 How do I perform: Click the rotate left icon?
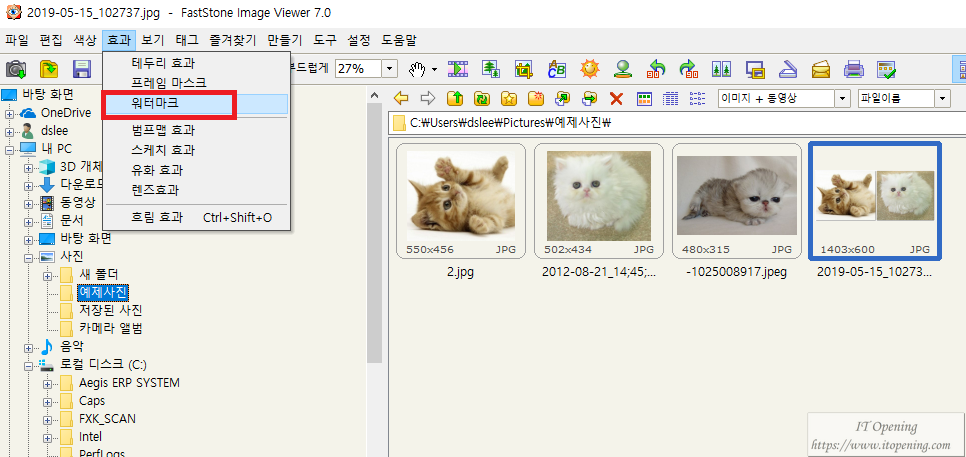[x=656, y=69]
